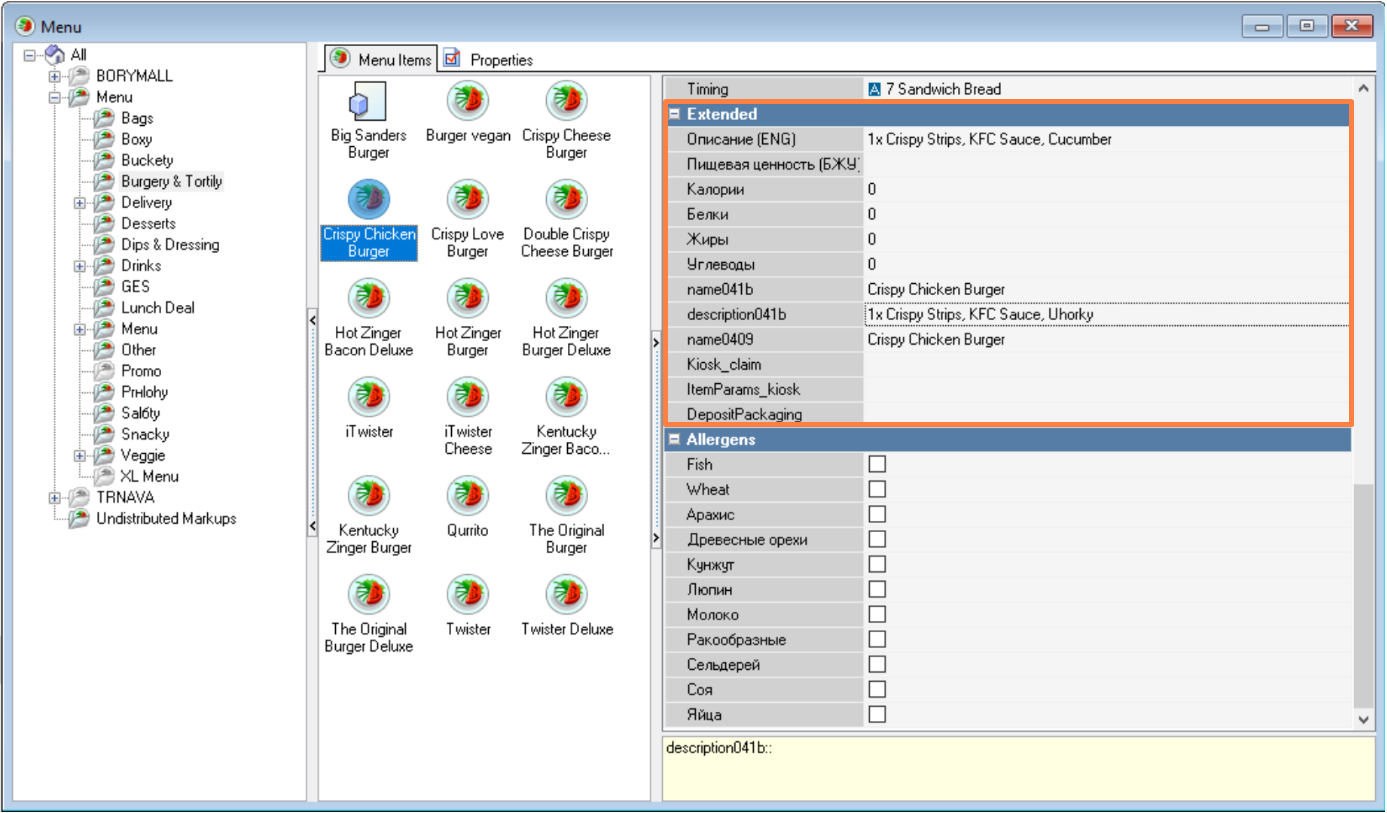The image size is (1387, 813).
Task: Select The Original Burger Deluxe icon
Action: tap(368, 594)
